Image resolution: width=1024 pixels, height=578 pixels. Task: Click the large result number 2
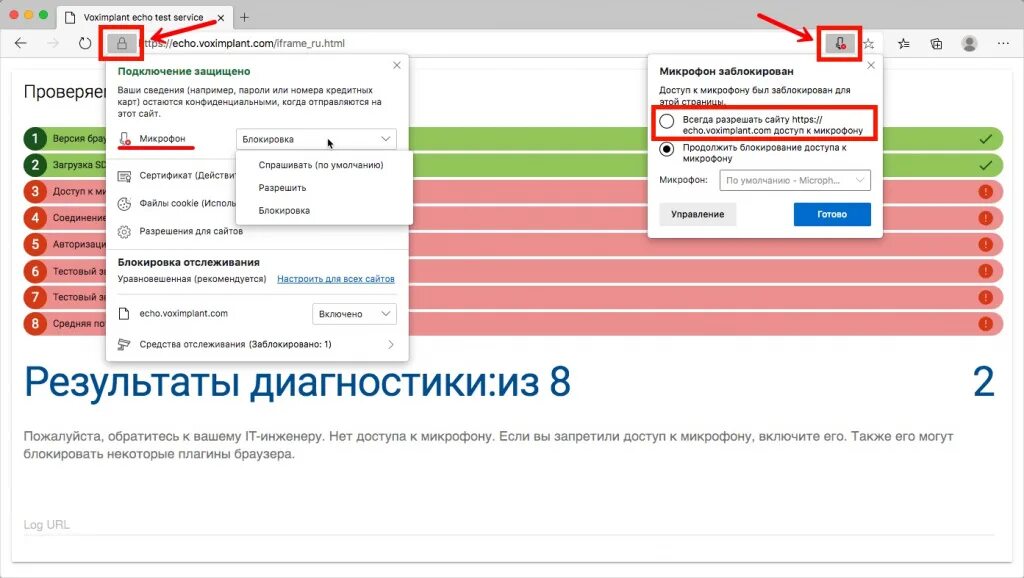(x=984, y=382)
